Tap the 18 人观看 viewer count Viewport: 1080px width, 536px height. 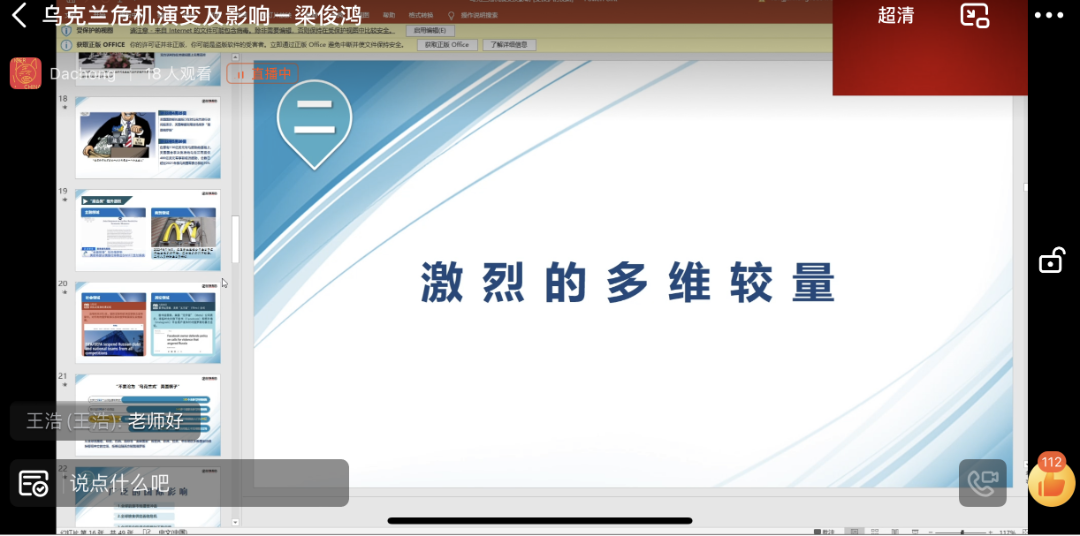178,74
